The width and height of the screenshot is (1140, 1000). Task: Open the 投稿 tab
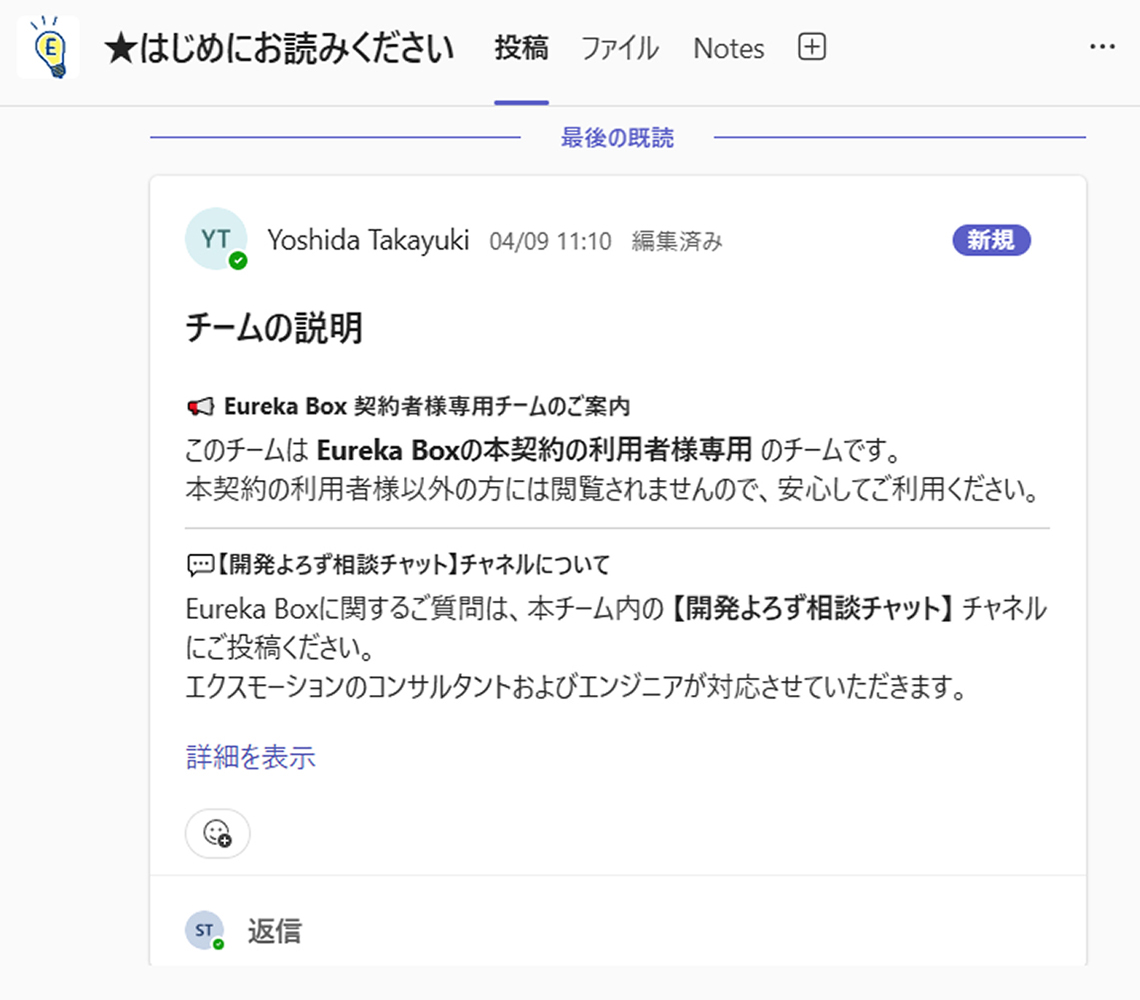[x=521, y=49]
